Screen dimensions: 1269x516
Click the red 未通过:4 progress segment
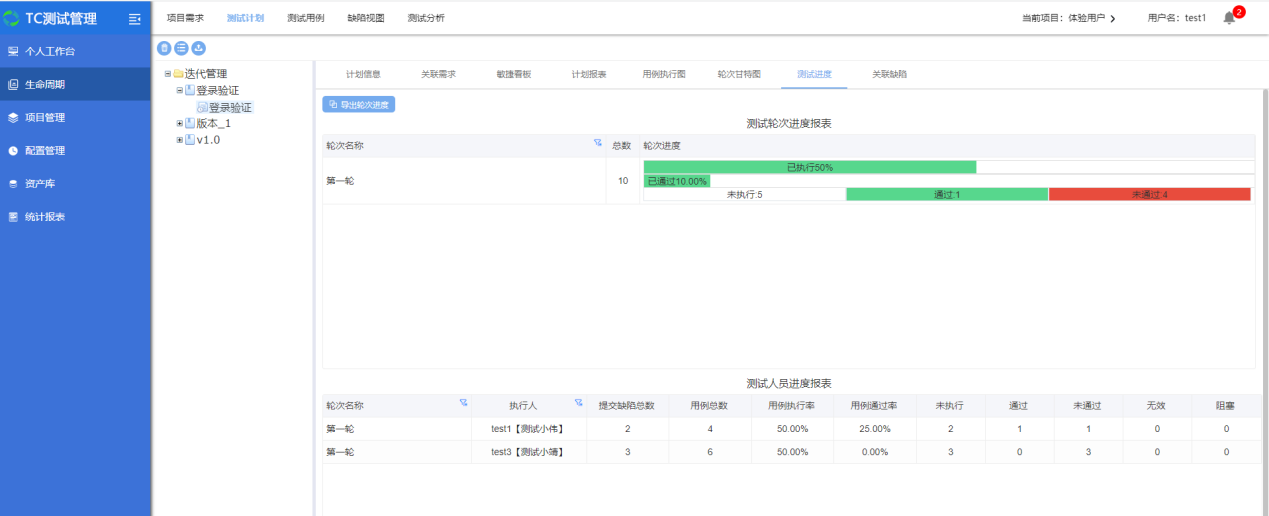click(1149, 195)
